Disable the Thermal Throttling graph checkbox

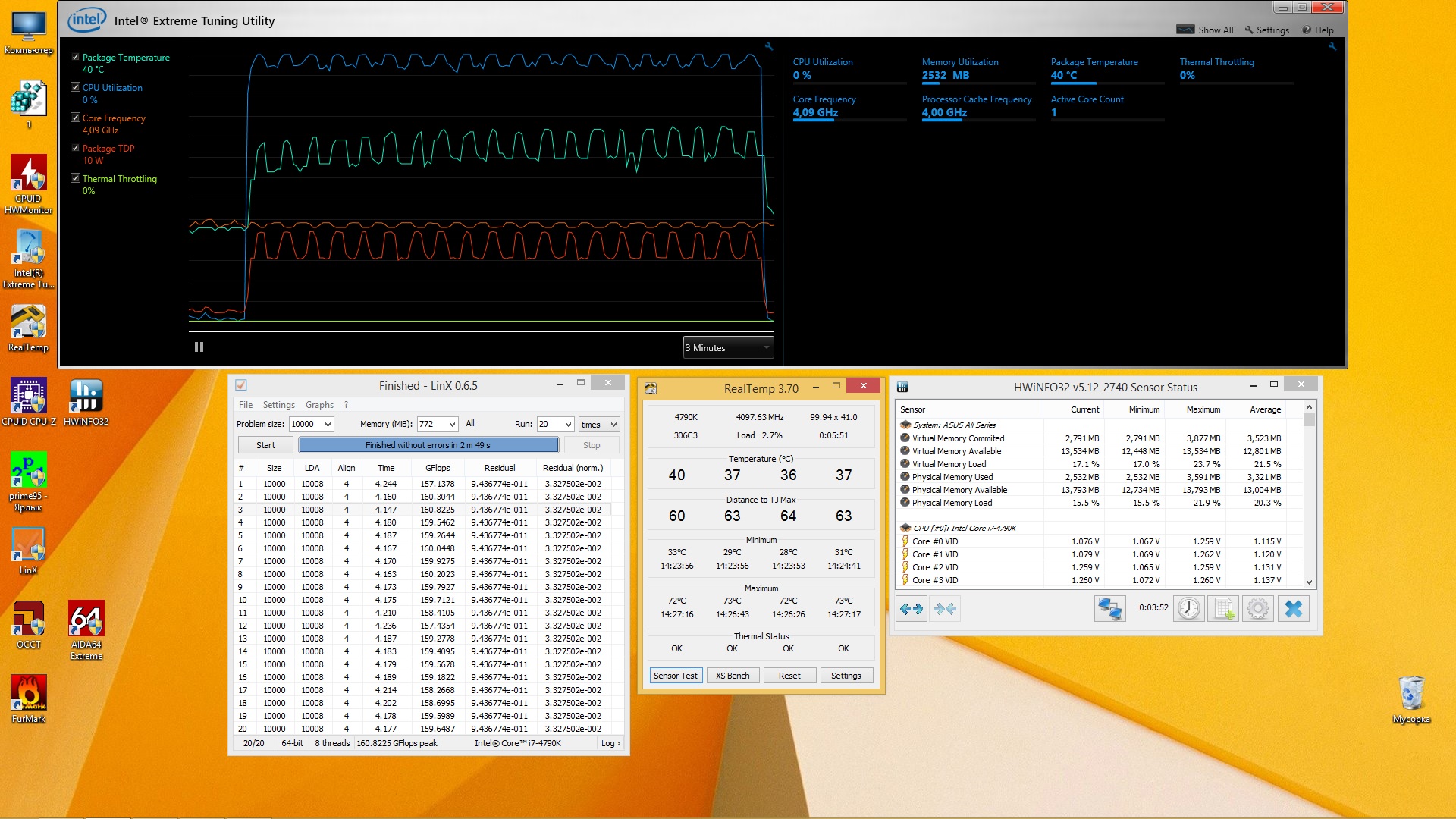coord(76,178)
